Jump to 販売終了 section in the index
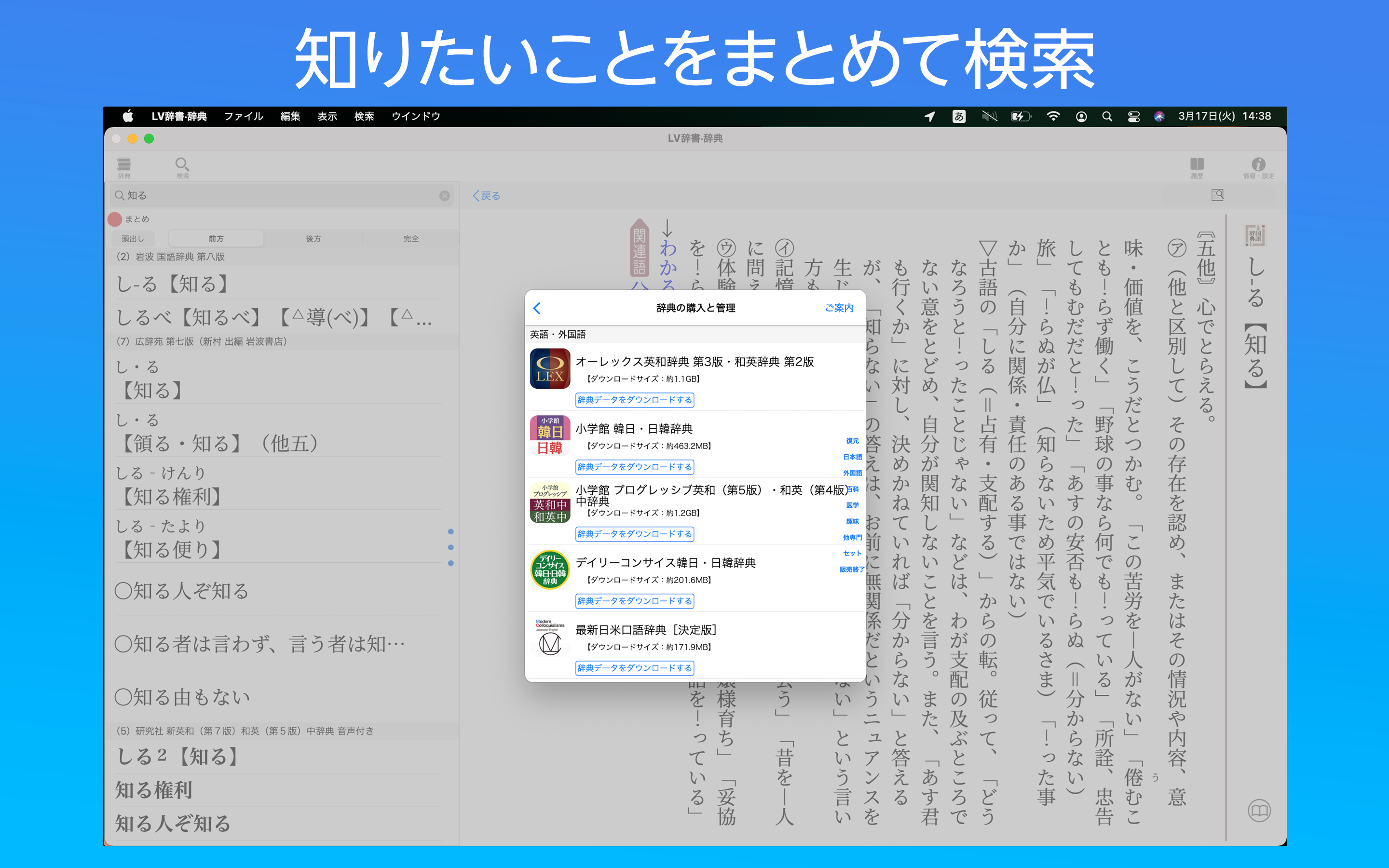 [x=852, y=570]
